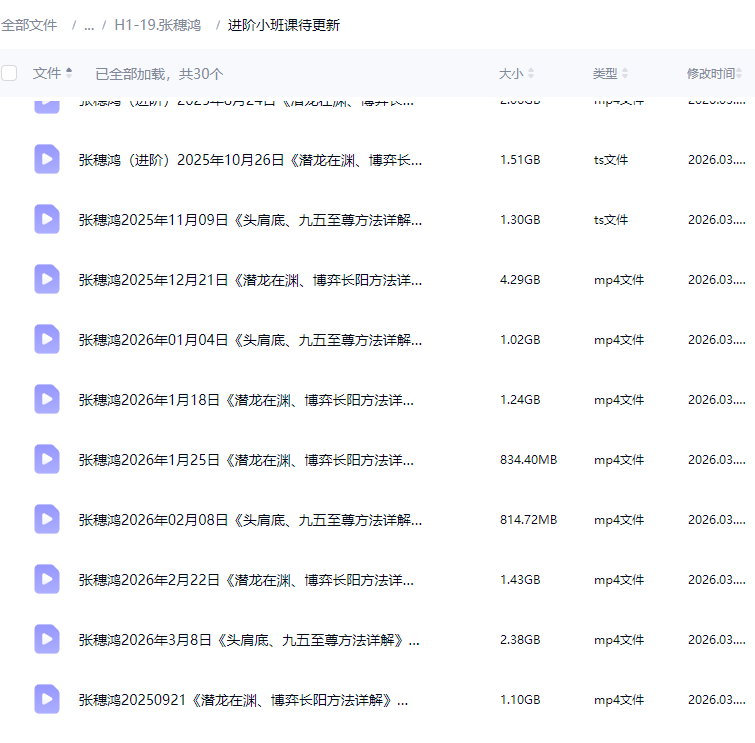Open file 张穗鸿2026年02月08日《头肩底
This screenshot has width=755, height=743.
(x=250, y=520)
